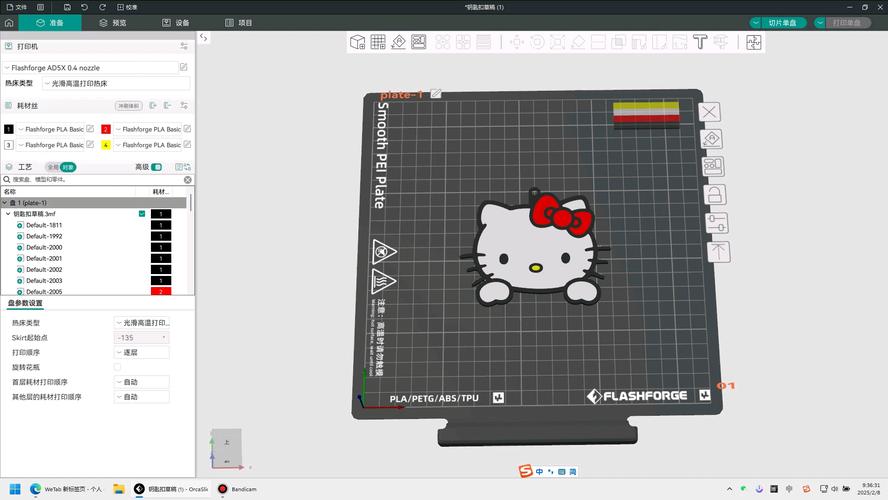Click the add filament icon
The height and width of the screenshot is (500, 888).
coord(153,106)
